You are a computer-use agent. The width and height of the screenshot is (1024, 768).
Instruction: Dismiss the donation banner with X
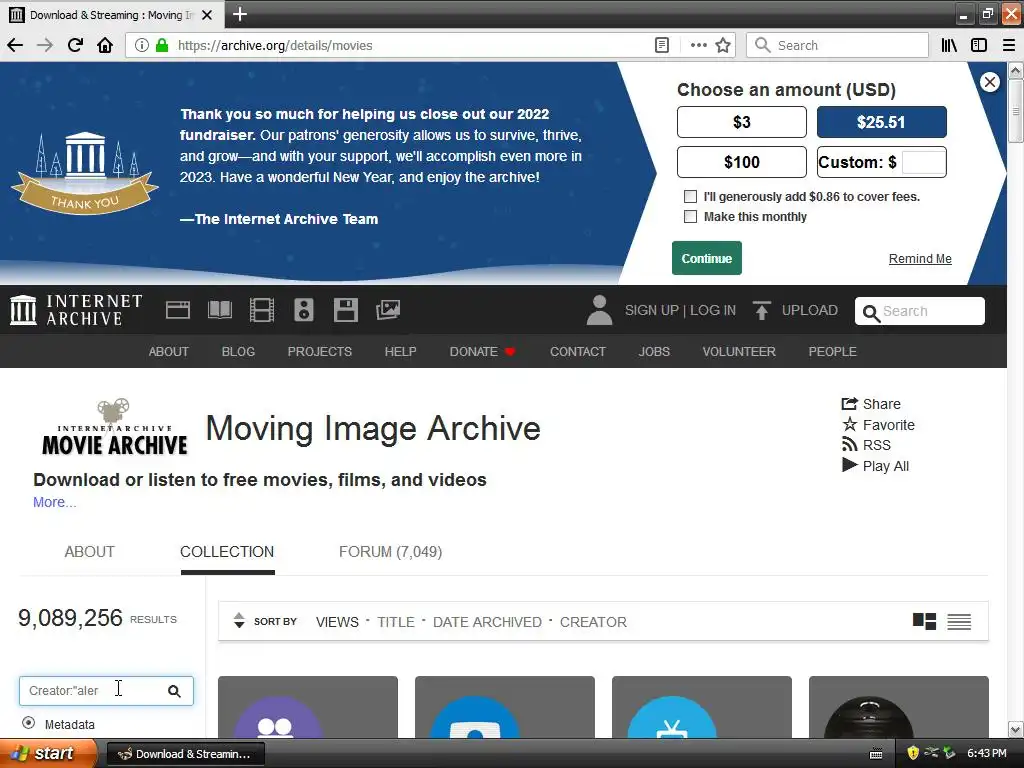(x=989, y=82)
